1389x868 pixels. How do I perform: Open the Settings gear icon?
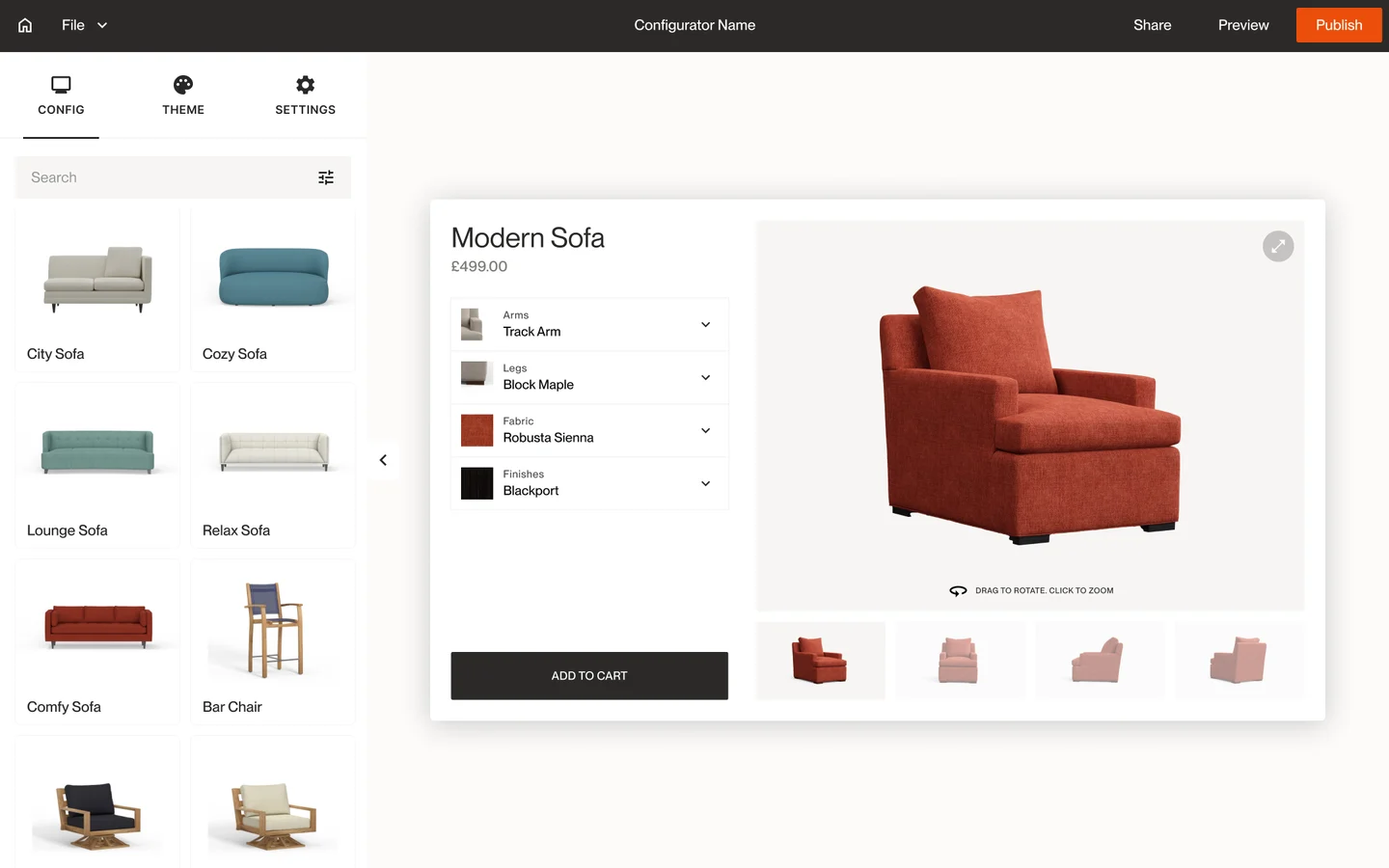pyautogui.click(x=305, y=85)
